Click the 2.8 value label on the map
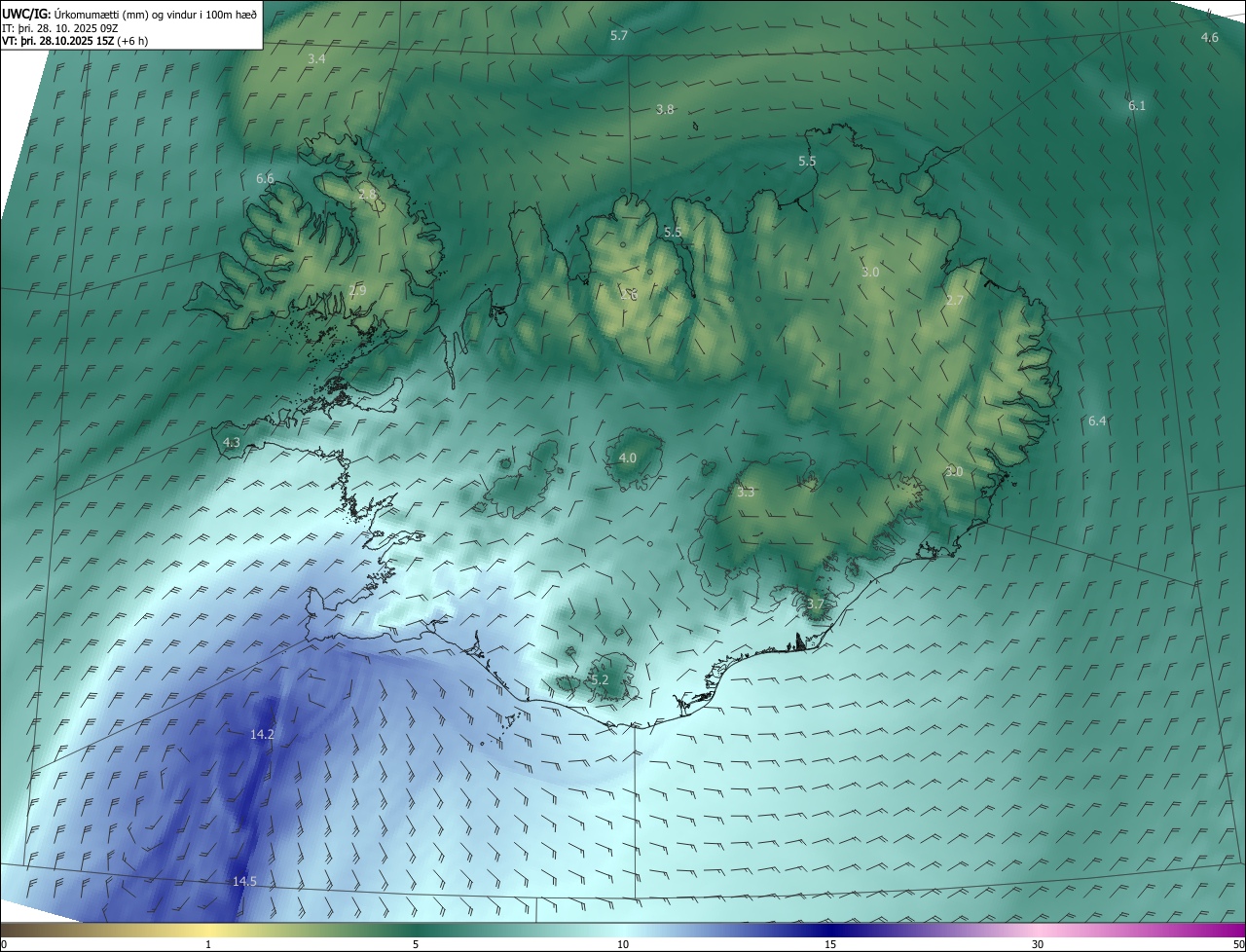Screen dimensions: 1246x952 (x=367, y=195)
